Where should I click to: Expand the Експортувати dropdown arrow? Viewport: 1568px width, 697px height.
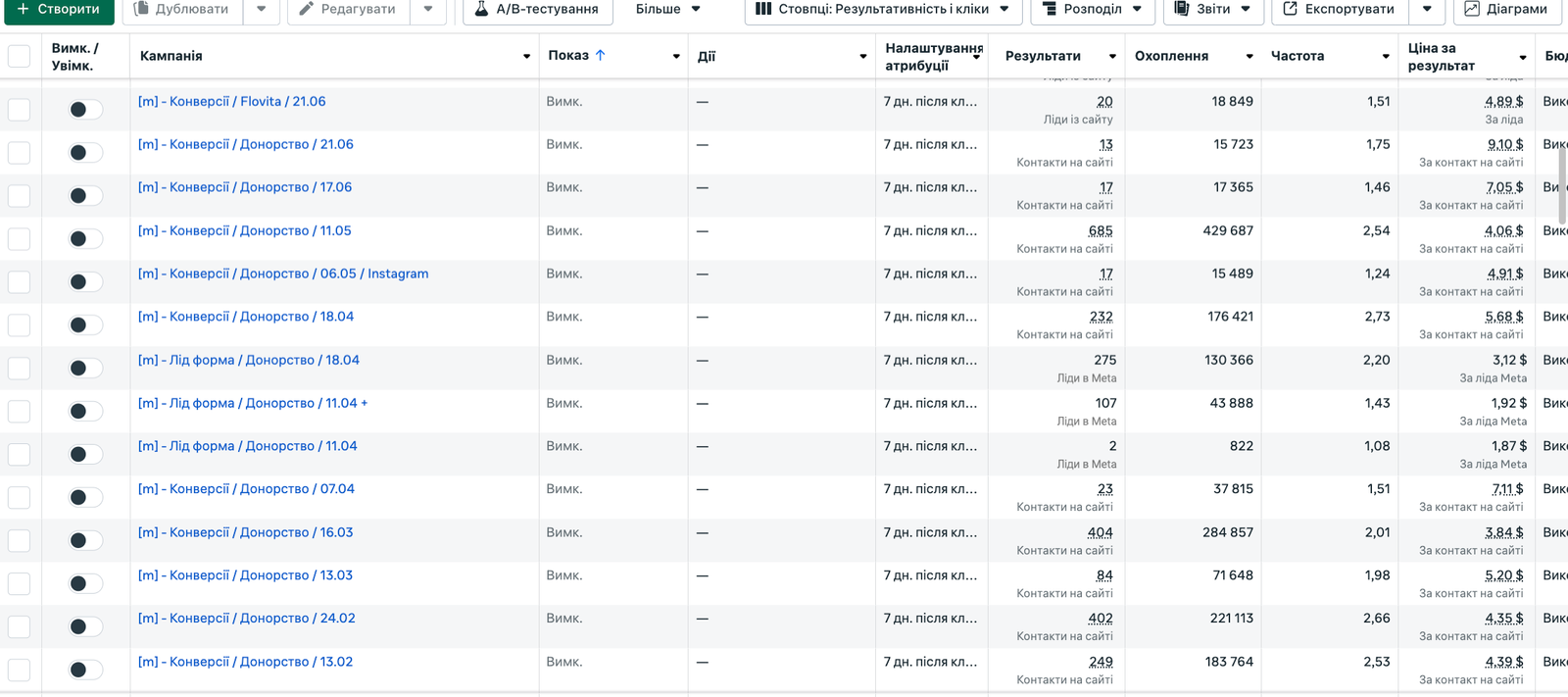1427,9
